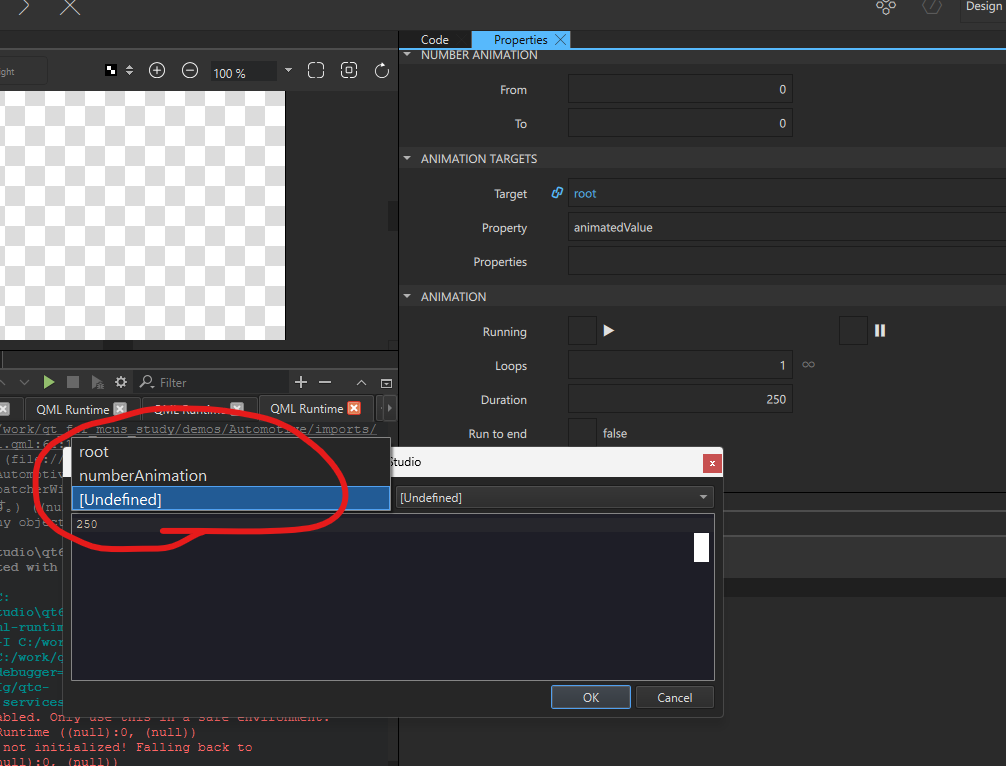1006x766 pixels.
Task: Click the stop square icon in output panel
Action: [73, 382]
